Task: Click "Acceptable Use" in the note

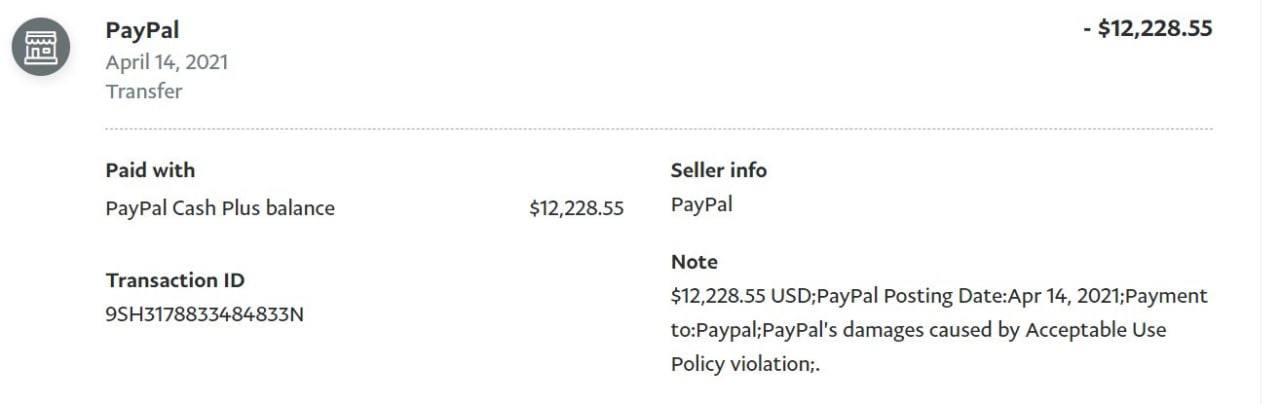Action: (1093, 330)
